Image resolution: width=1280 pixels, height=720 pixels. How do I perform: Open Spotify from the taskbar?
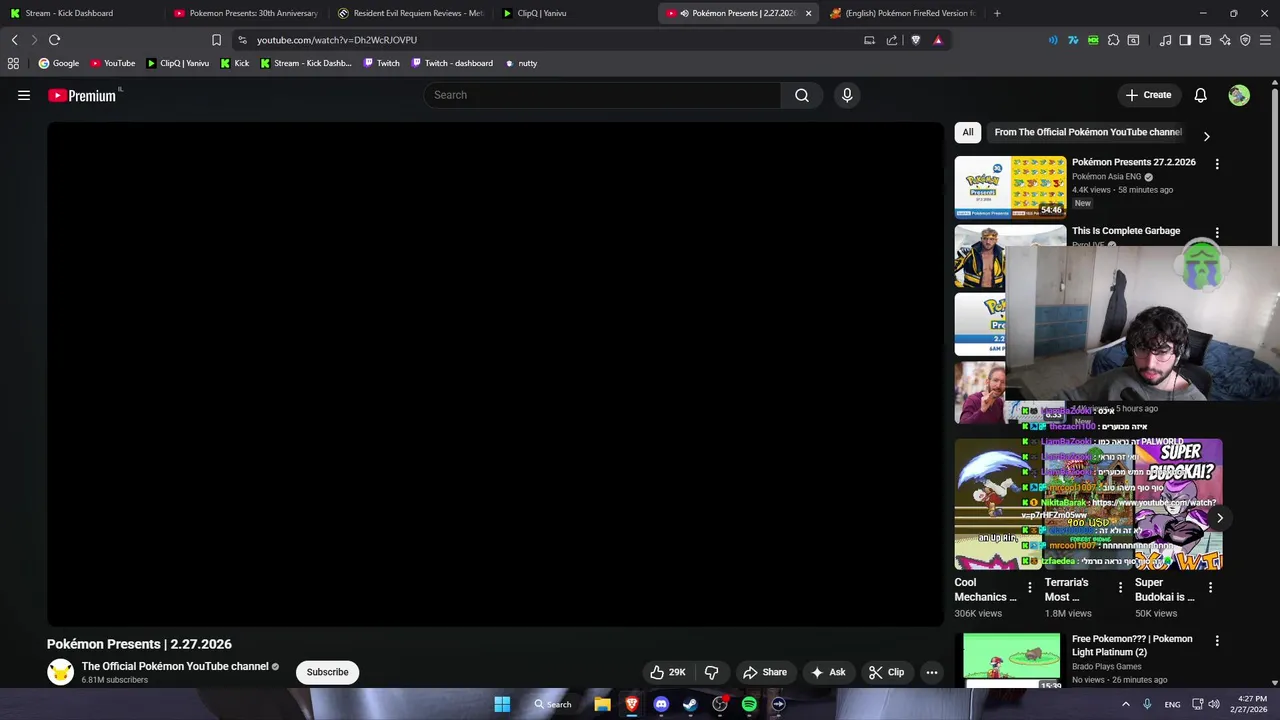[x=749, y=704]
